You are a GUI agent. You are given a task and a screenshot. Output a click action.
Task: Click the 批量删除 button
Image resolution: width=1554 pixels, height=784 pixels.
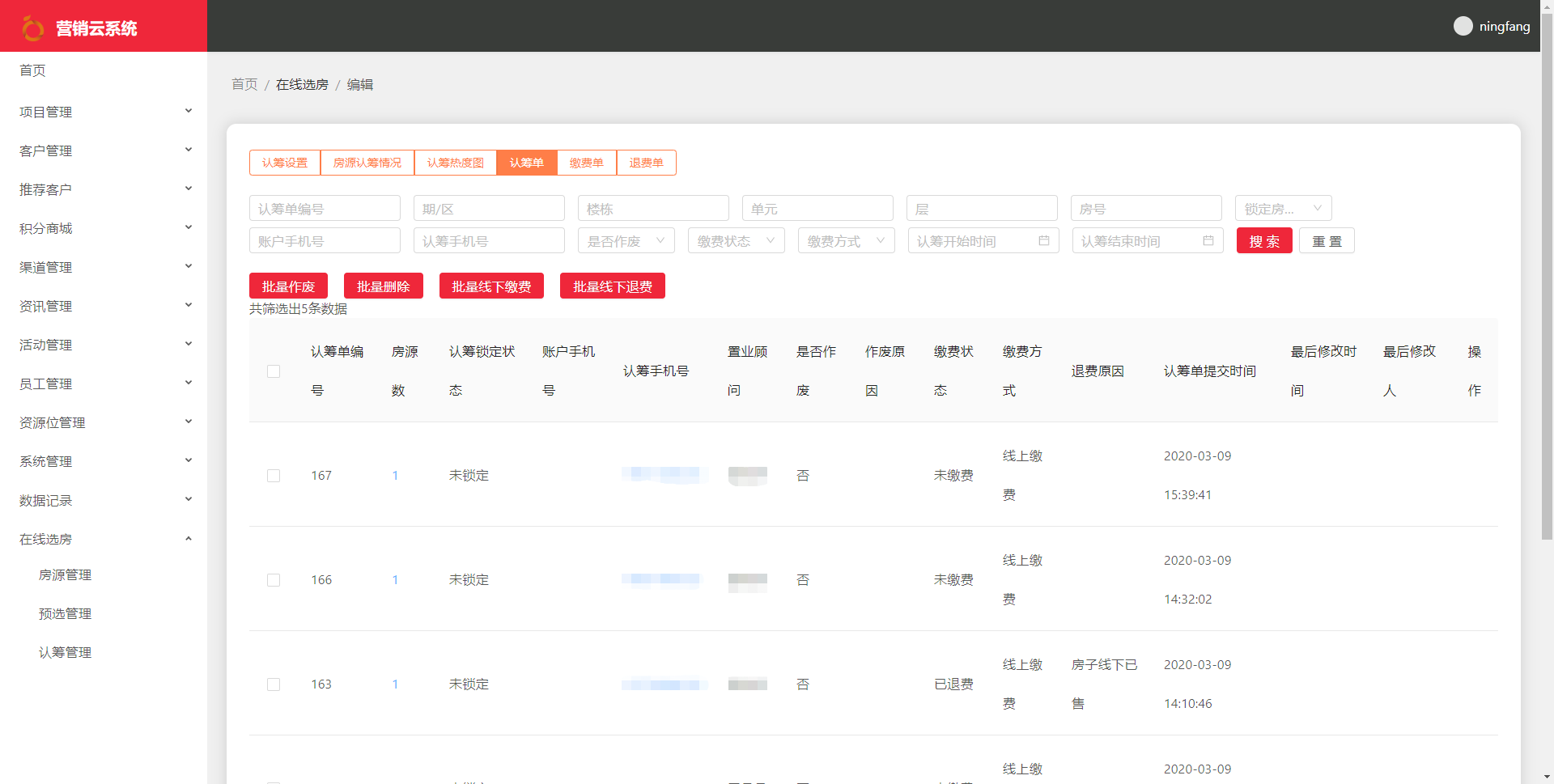coord(384,286)
